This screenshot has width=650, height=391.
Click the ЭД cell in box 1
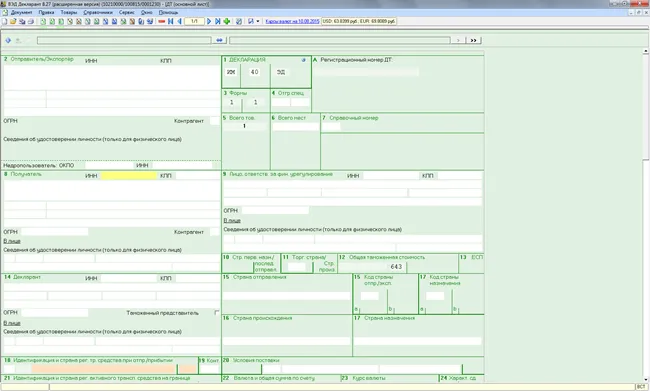(281, 72)
